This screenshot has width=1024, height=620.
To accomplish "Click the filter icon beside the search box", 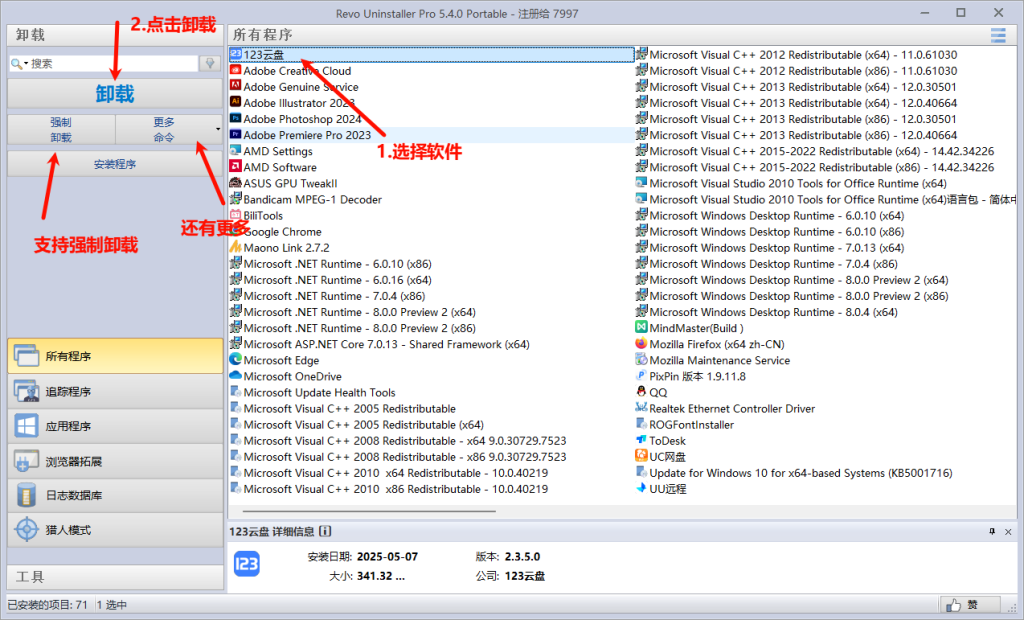I will tap(210, 63).
